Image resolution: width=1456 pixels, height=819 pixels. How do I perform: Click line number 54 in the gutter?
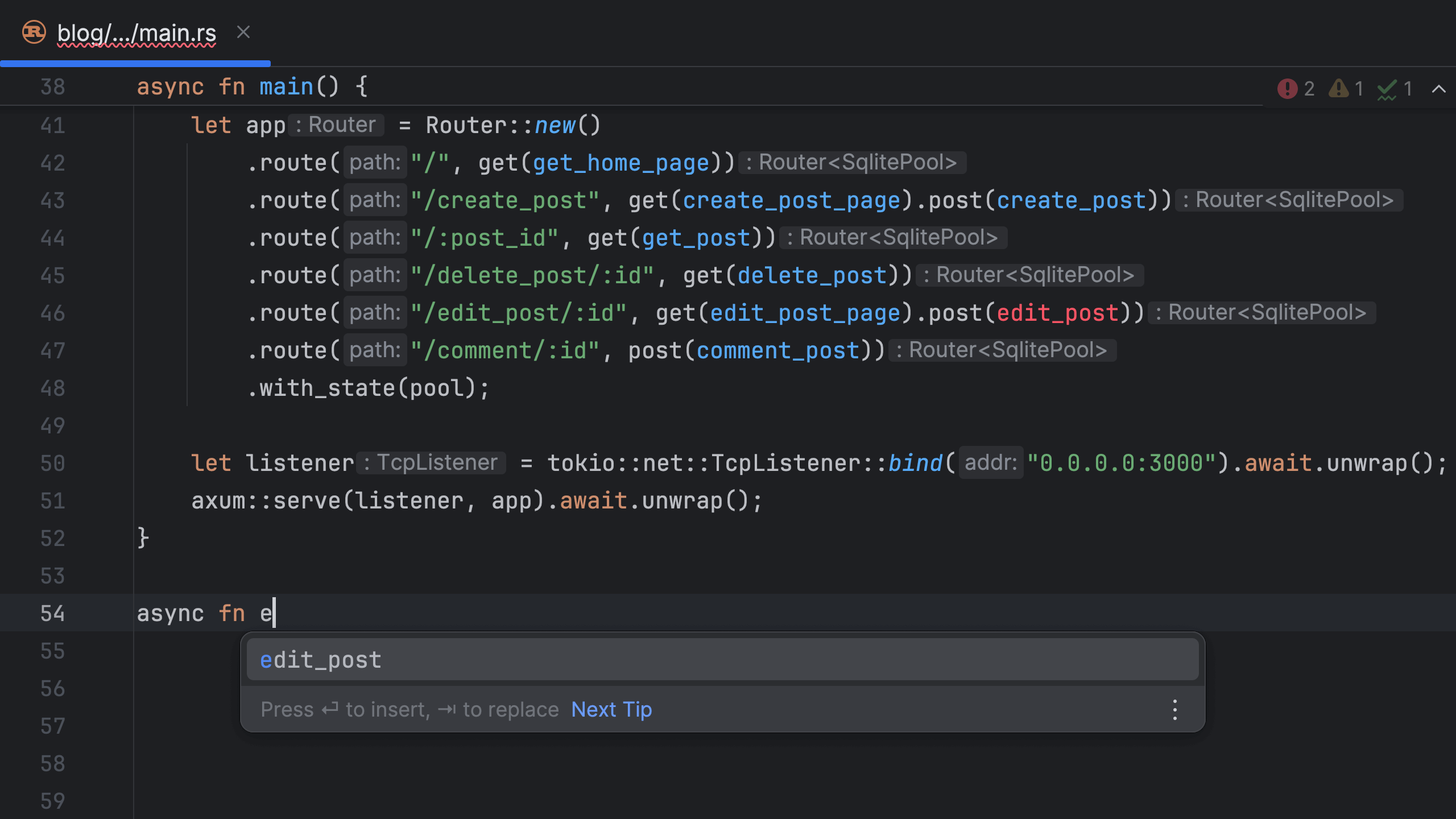tap(52, 613)
